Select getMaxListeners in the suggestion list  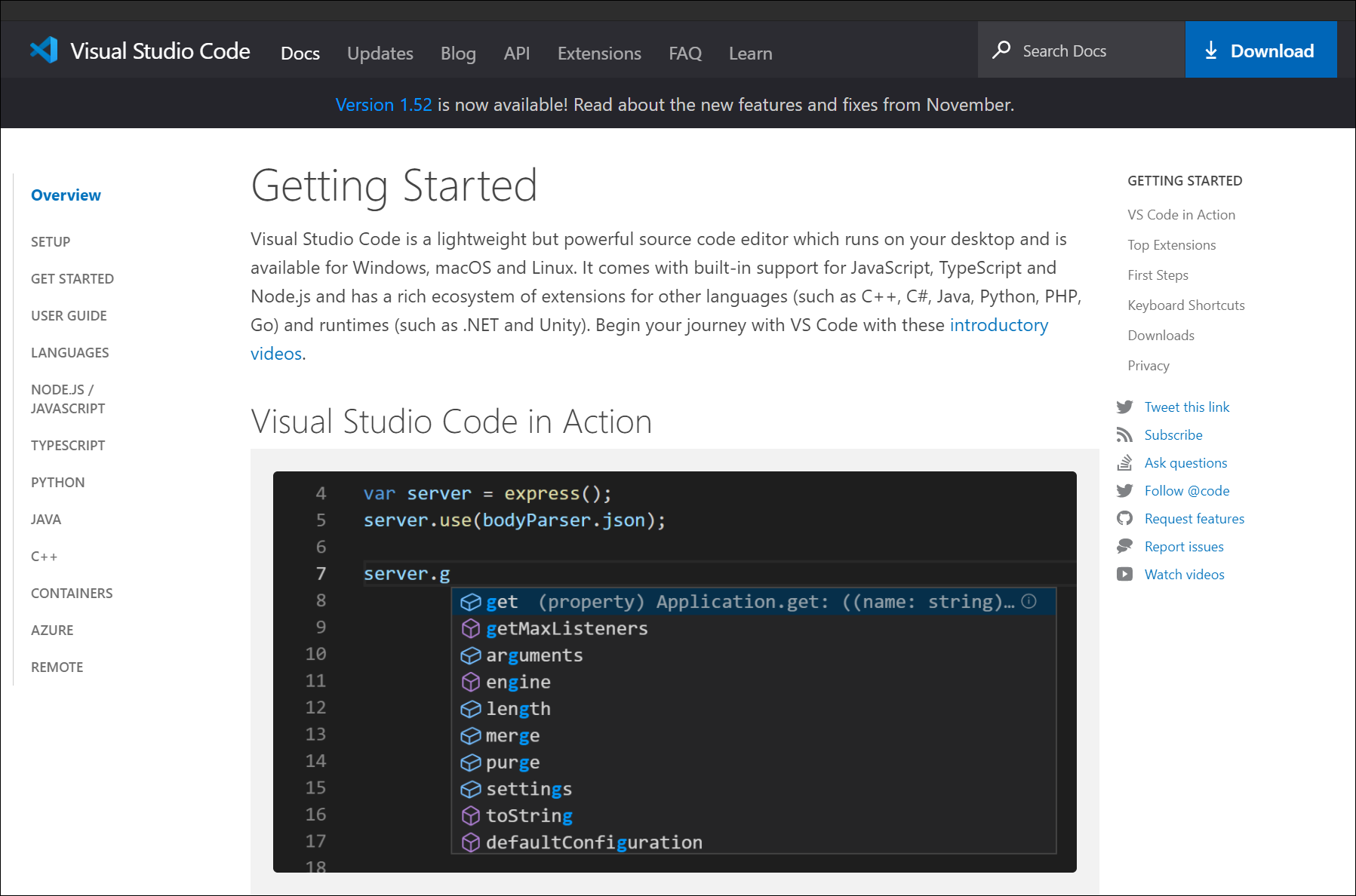(x=567, y=629)
